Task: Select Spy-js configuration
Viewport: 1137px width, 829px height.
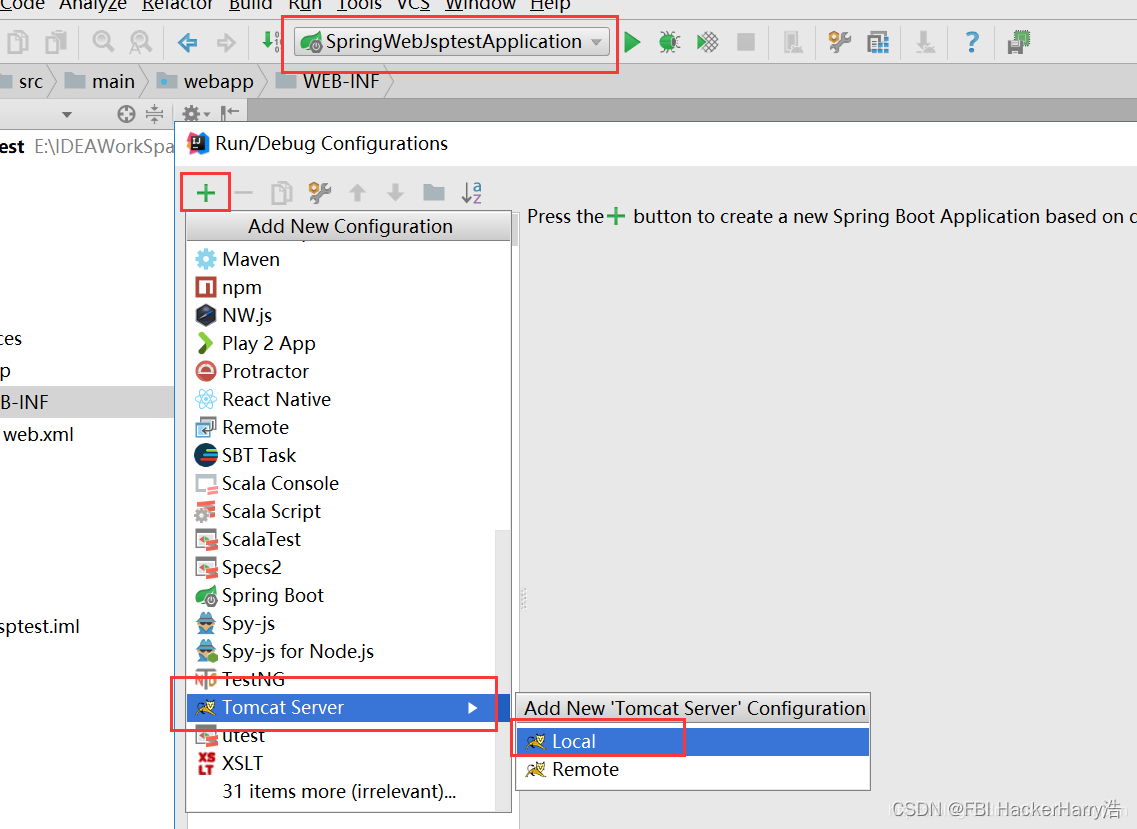Action: click(342, 624)
